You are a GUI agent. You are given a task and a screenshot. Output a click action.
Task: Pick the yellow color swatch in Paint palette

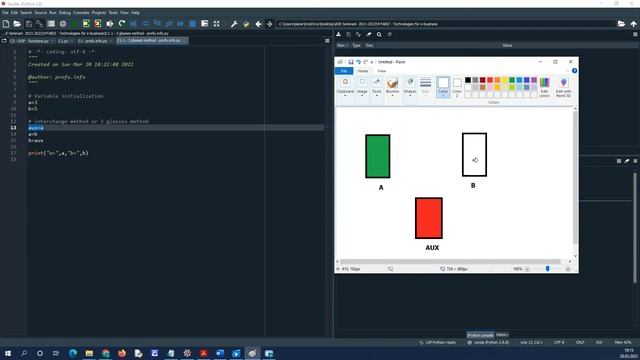pos(504,80)
